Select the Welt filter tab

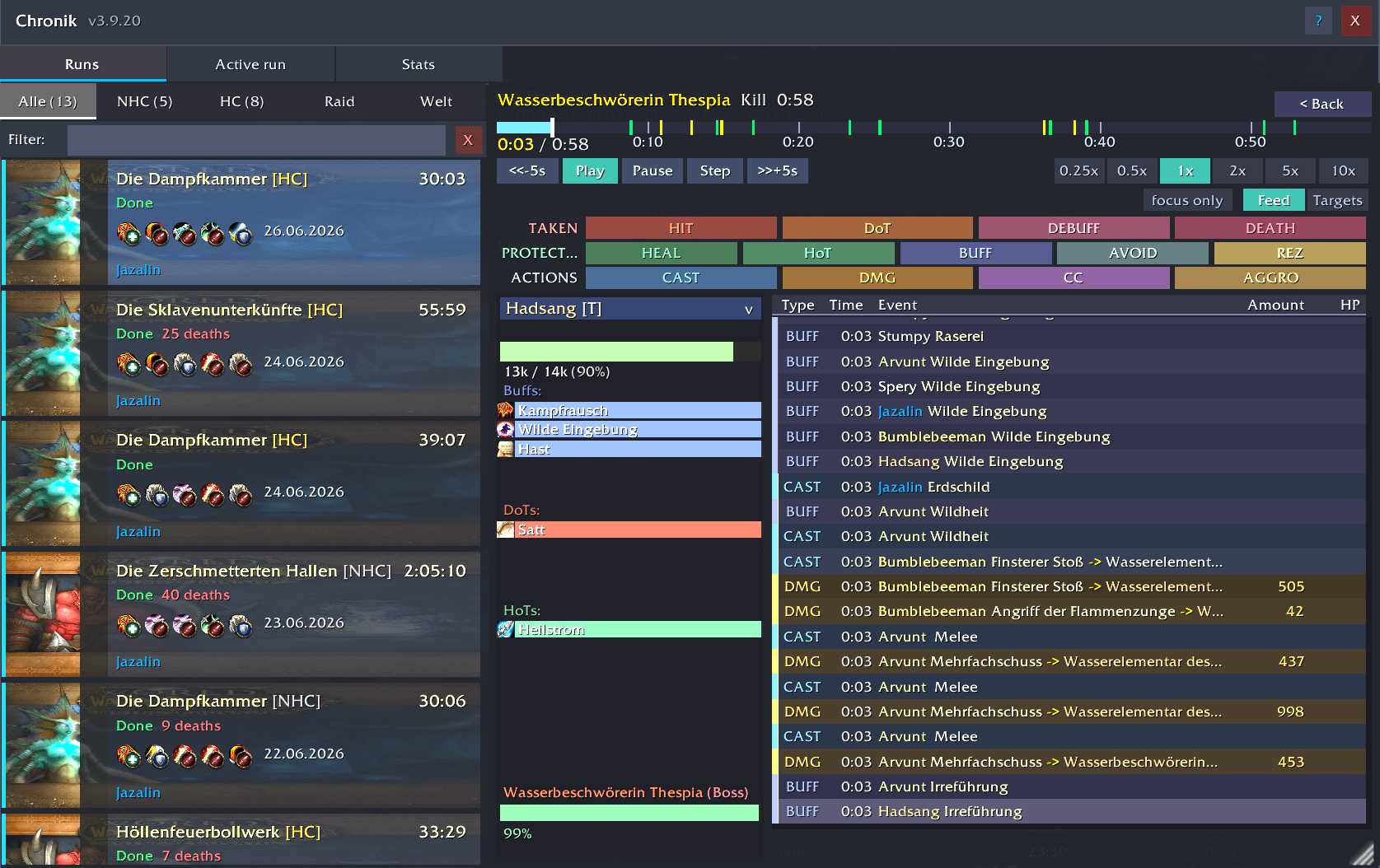tap(437, 101)
